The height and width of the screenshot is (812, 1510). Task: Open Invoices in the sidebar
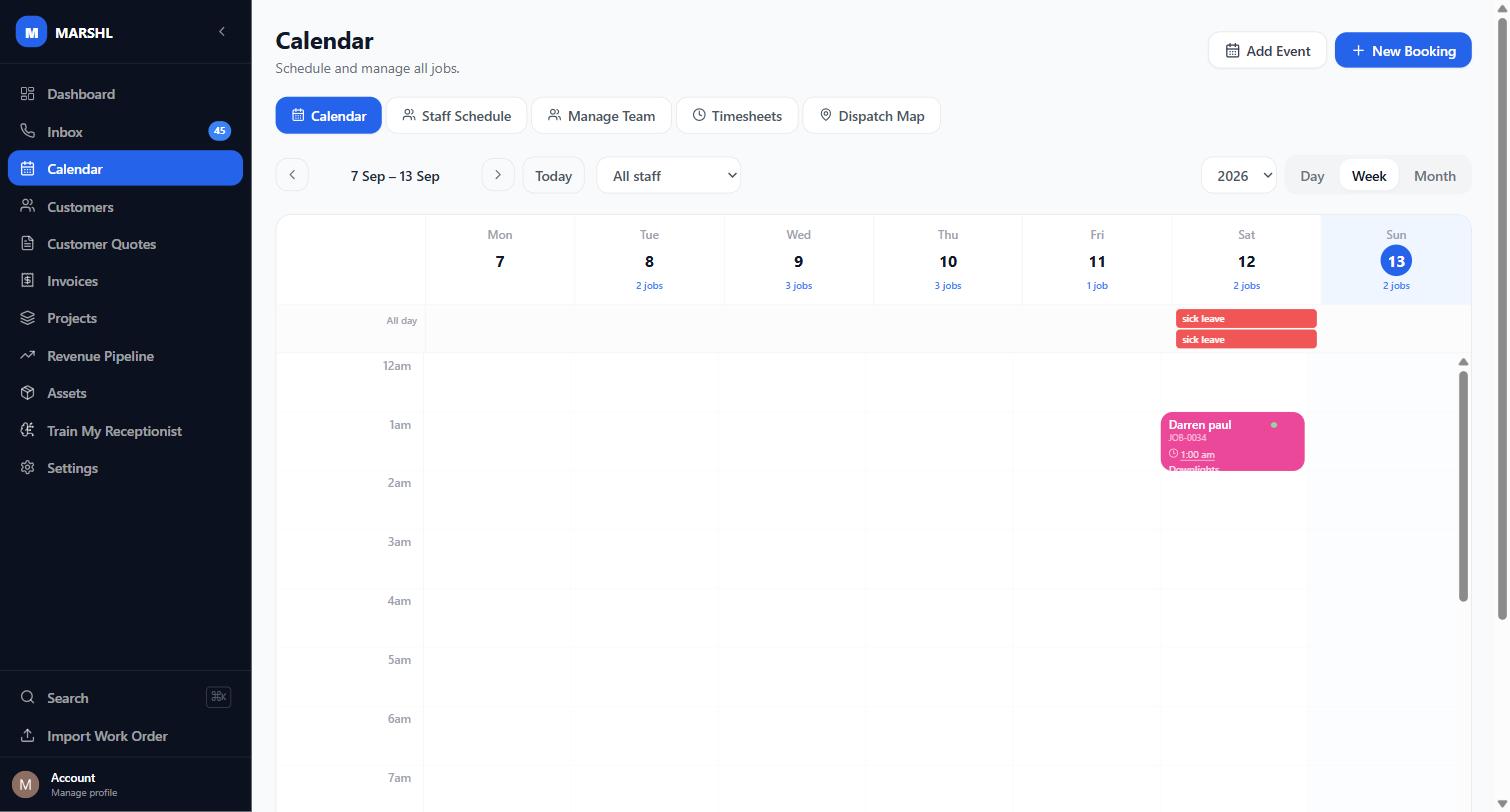(125, 281)
